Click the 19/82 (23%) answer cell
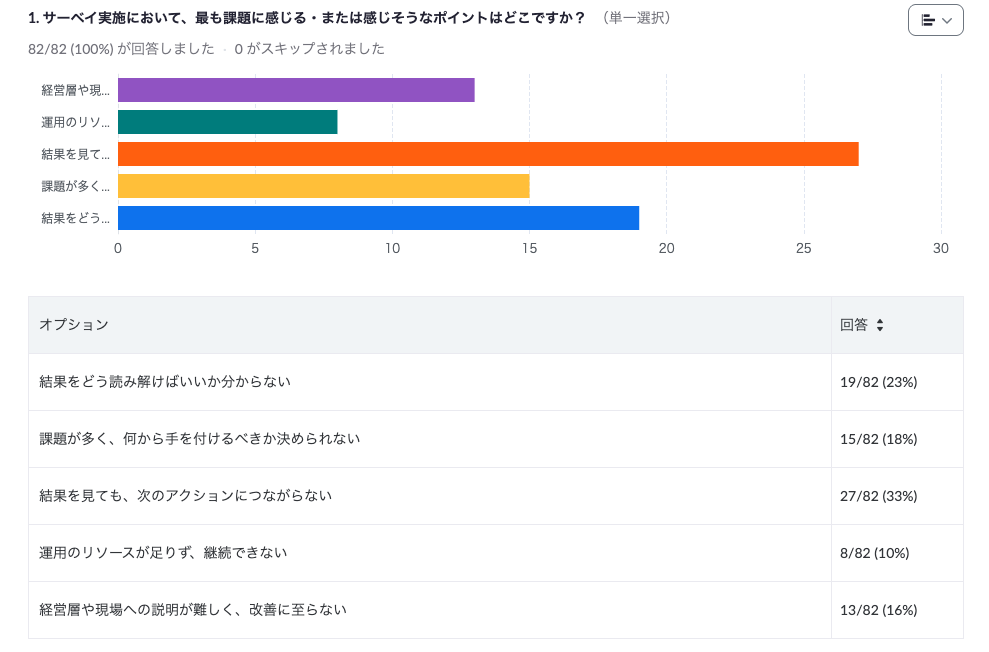 click(879, 382)
